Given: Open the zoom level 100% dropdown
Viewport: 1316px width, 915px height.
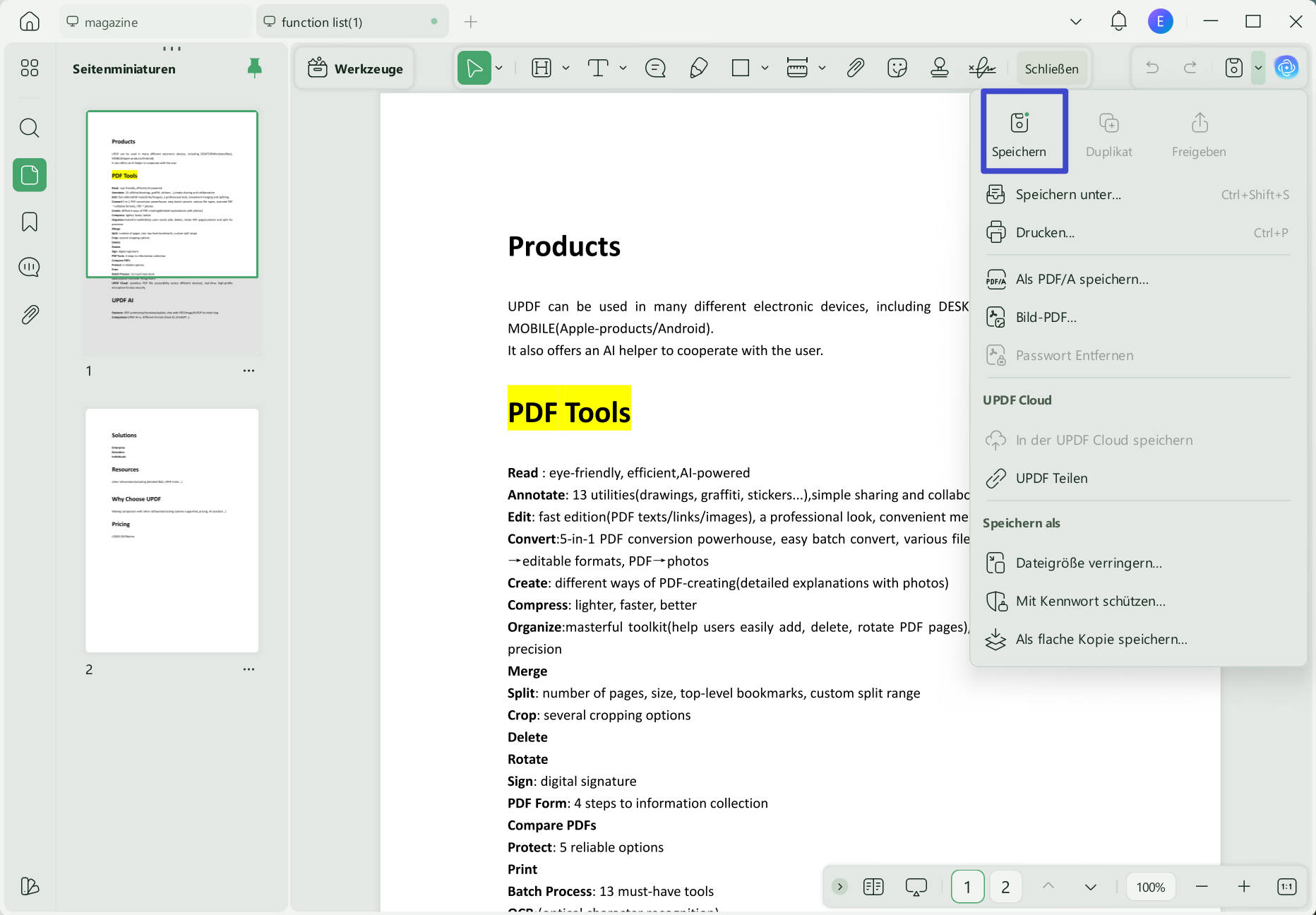Looking at the screenshot, I should click(1151, 887).
